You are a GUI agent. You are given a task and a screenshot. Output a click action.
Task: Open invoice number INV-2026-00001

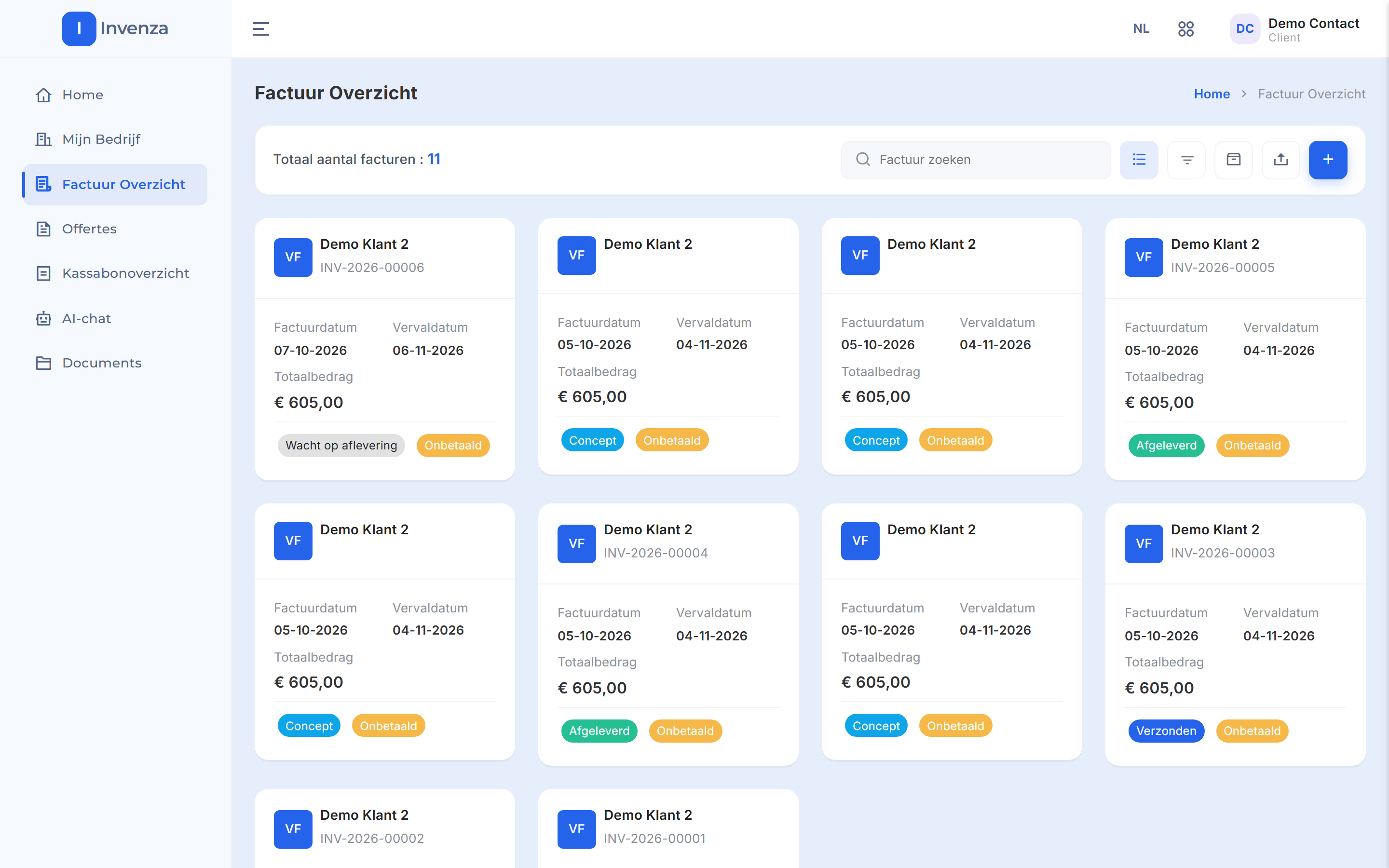tap(654, 838)
